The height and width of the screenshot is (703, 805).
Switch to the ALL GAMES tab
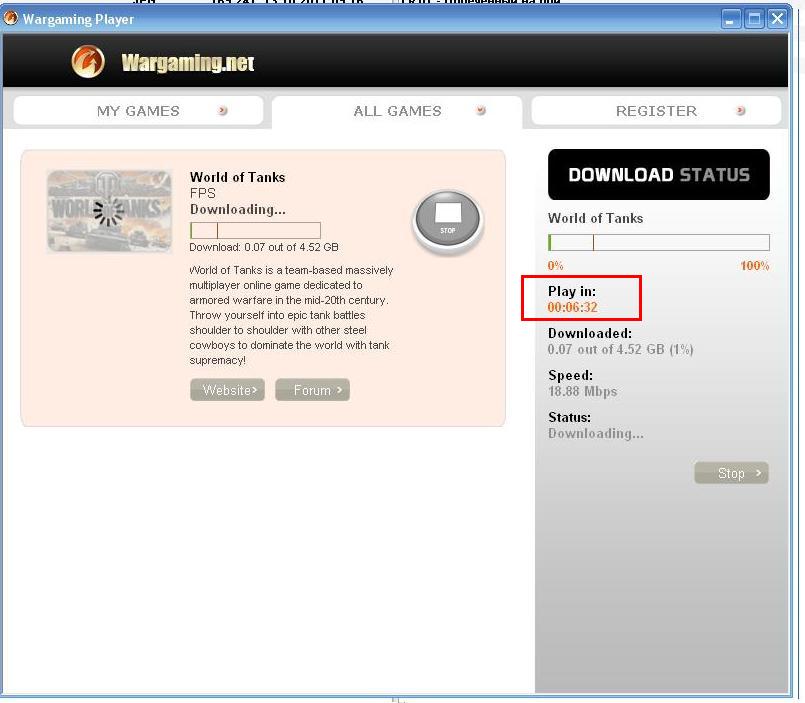pyautogui.click(x=397, y=111)
